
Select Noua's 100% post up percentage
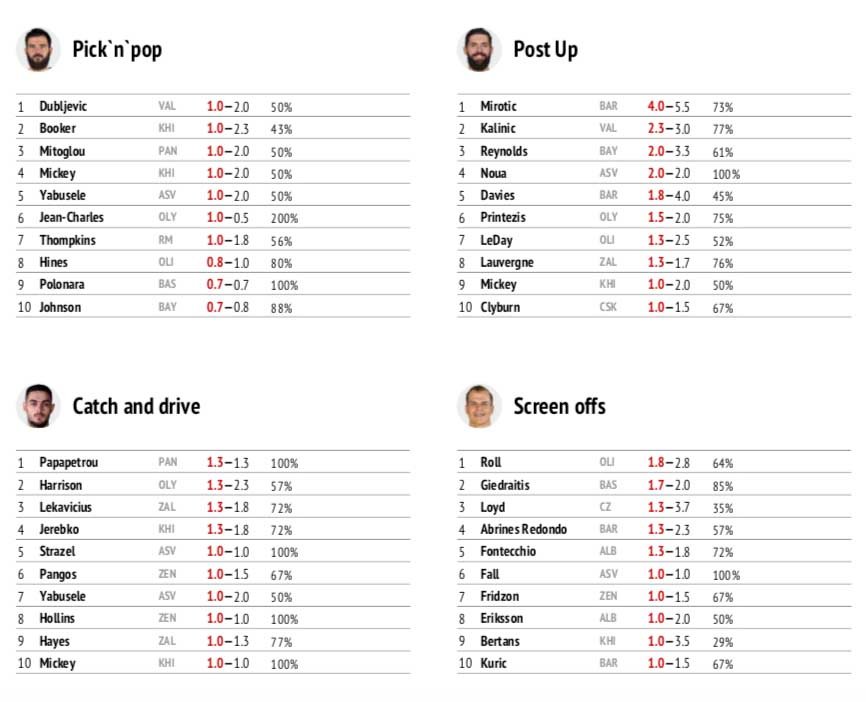coord(726,174)
